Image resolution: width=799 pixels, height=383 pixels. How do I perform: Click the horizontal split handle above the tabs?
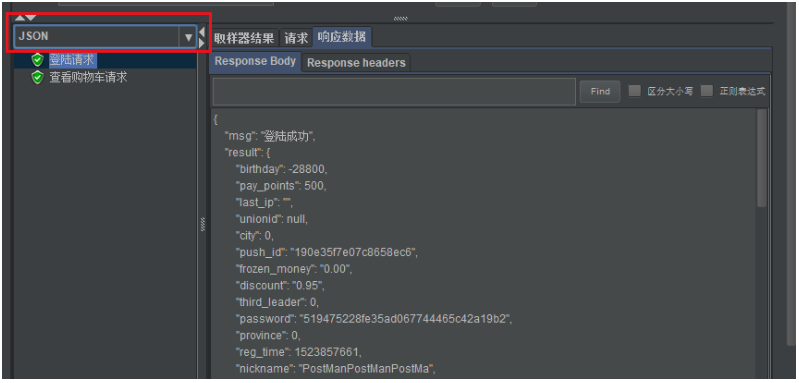pyautogui.click(x=401, y=19)
